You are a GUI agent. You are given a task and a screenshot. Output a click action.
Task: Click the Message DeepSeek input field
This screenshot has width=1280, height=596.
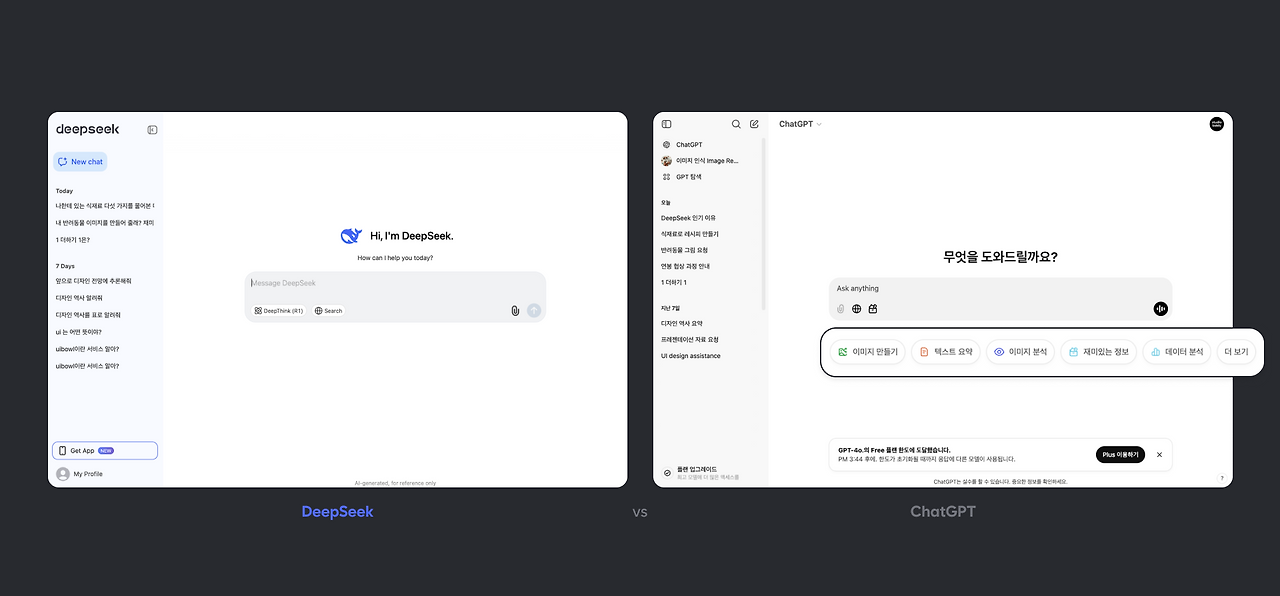pos(395,284)
